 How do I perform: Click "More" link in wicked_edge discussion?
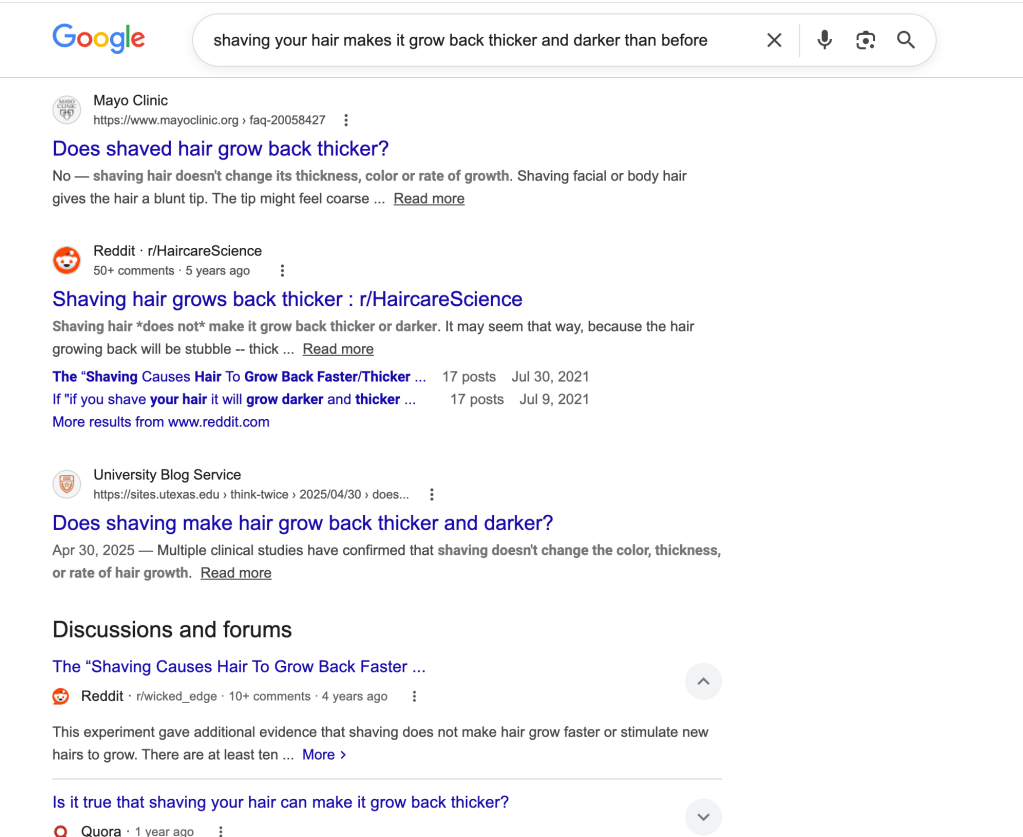[x=324, y=755]
